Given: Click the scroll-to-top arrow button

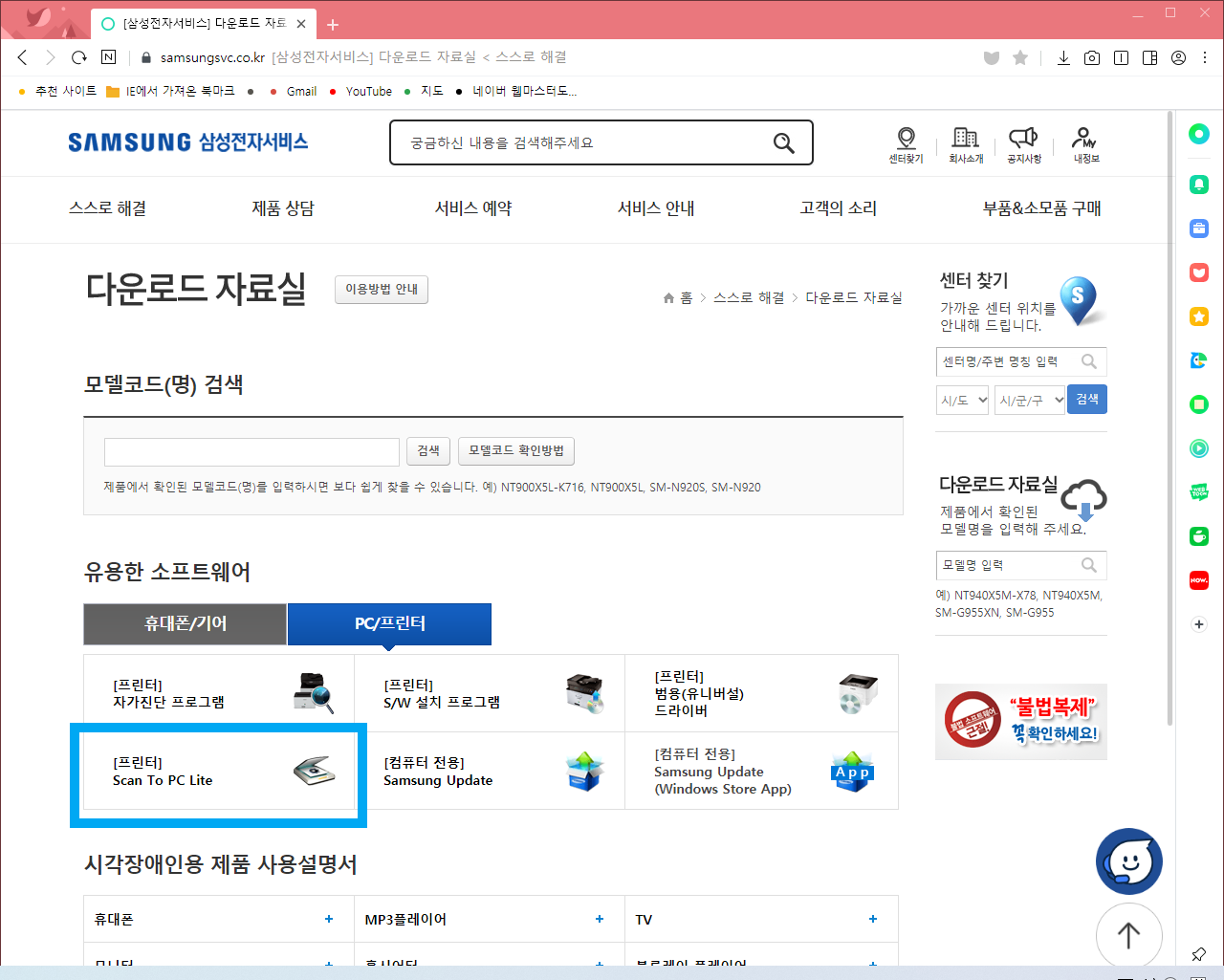Looking at the screenshot, I should 1129,935.
